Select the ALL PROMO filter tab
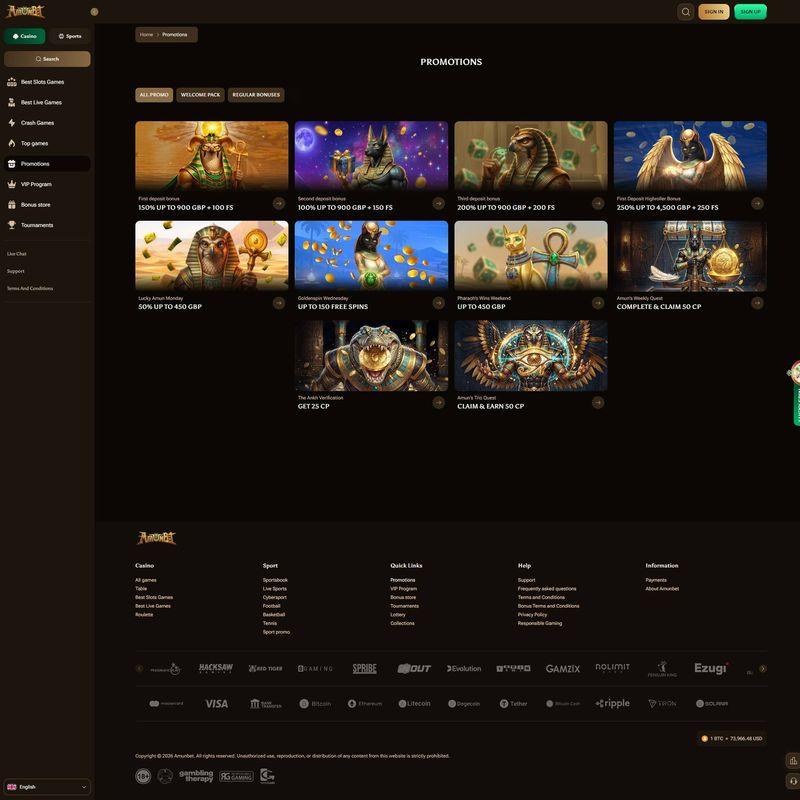 (154, 95)
